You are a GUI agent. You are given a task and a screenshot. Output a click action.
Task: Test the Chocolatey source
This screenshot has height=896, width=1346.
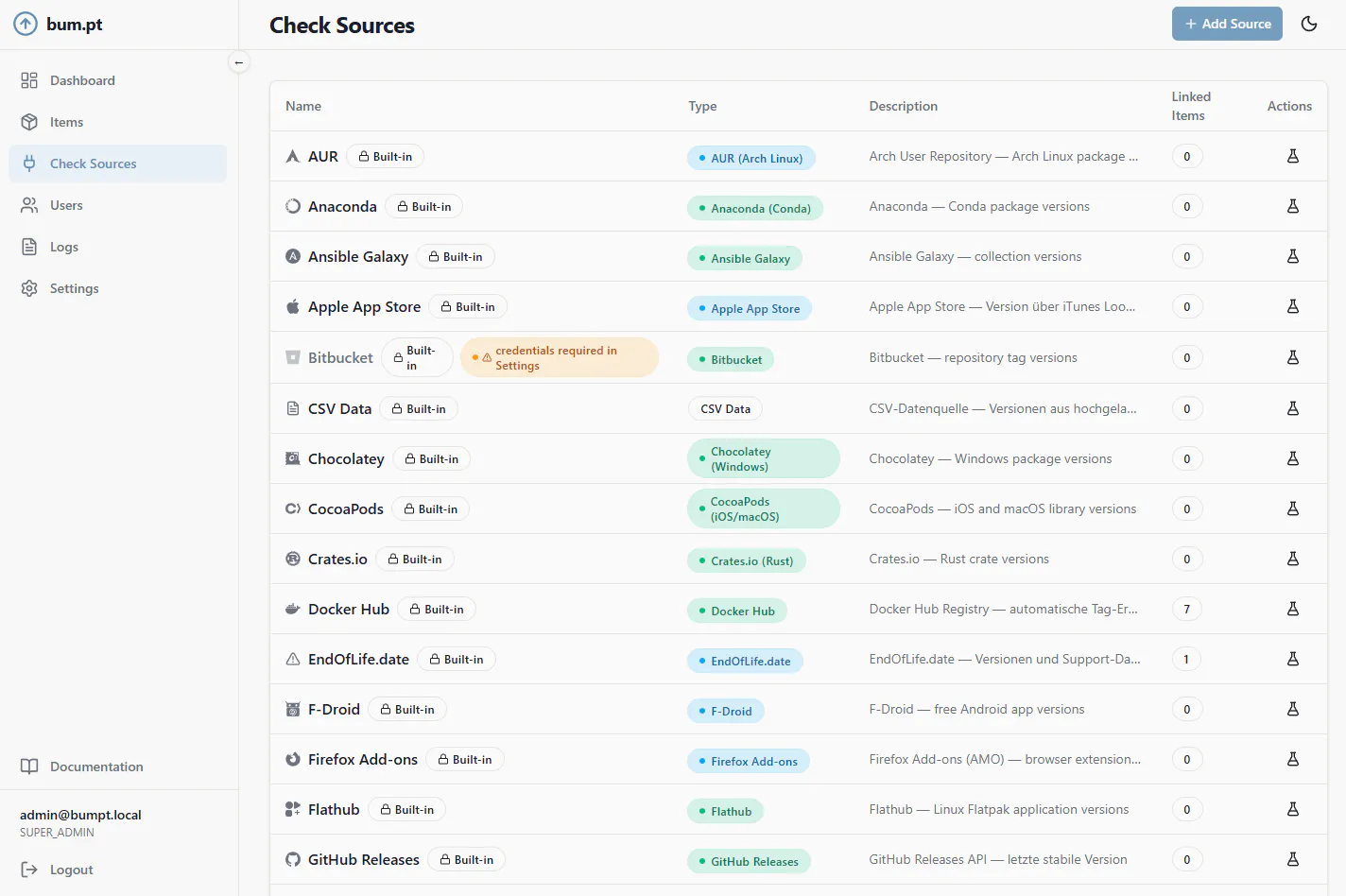click(x=1292, y=458)
